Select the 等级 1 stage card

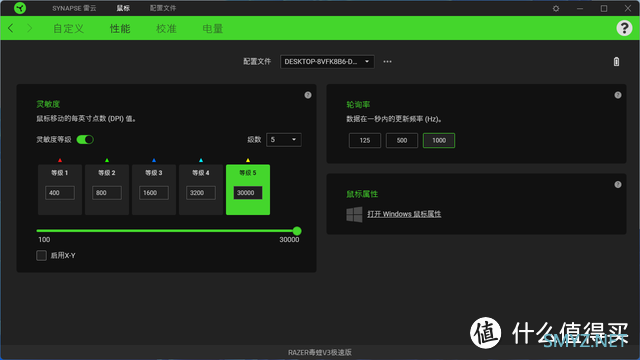click(60, 190)
